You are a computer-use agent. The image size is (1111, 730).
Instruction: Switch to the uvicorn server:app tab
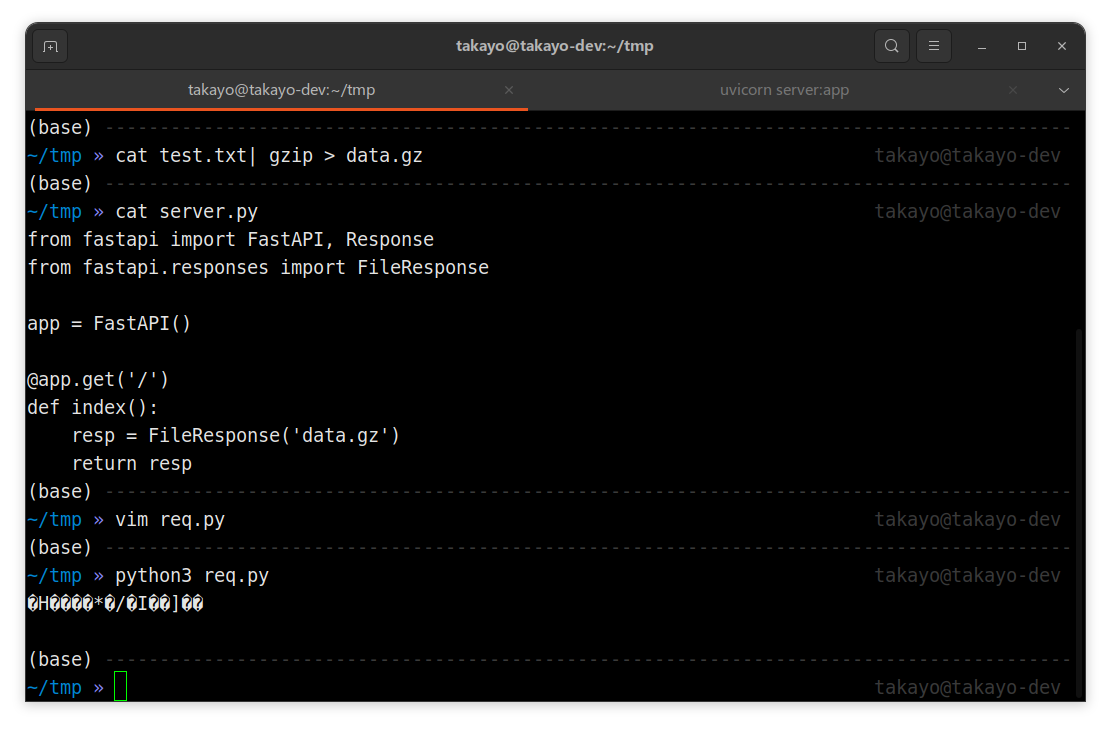click(784, 90)
